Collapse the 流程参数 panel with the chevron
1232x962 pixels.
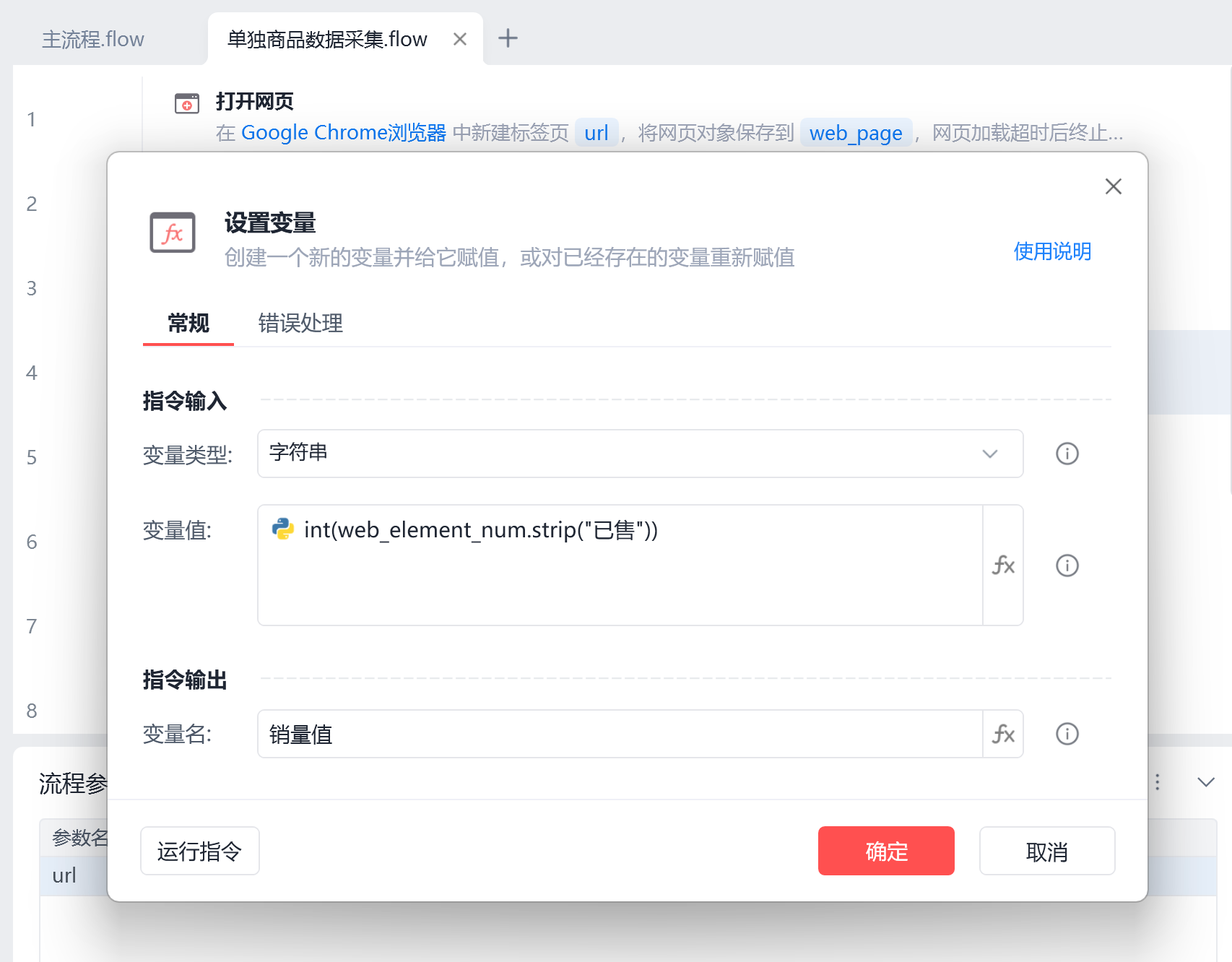[1205, 782]
